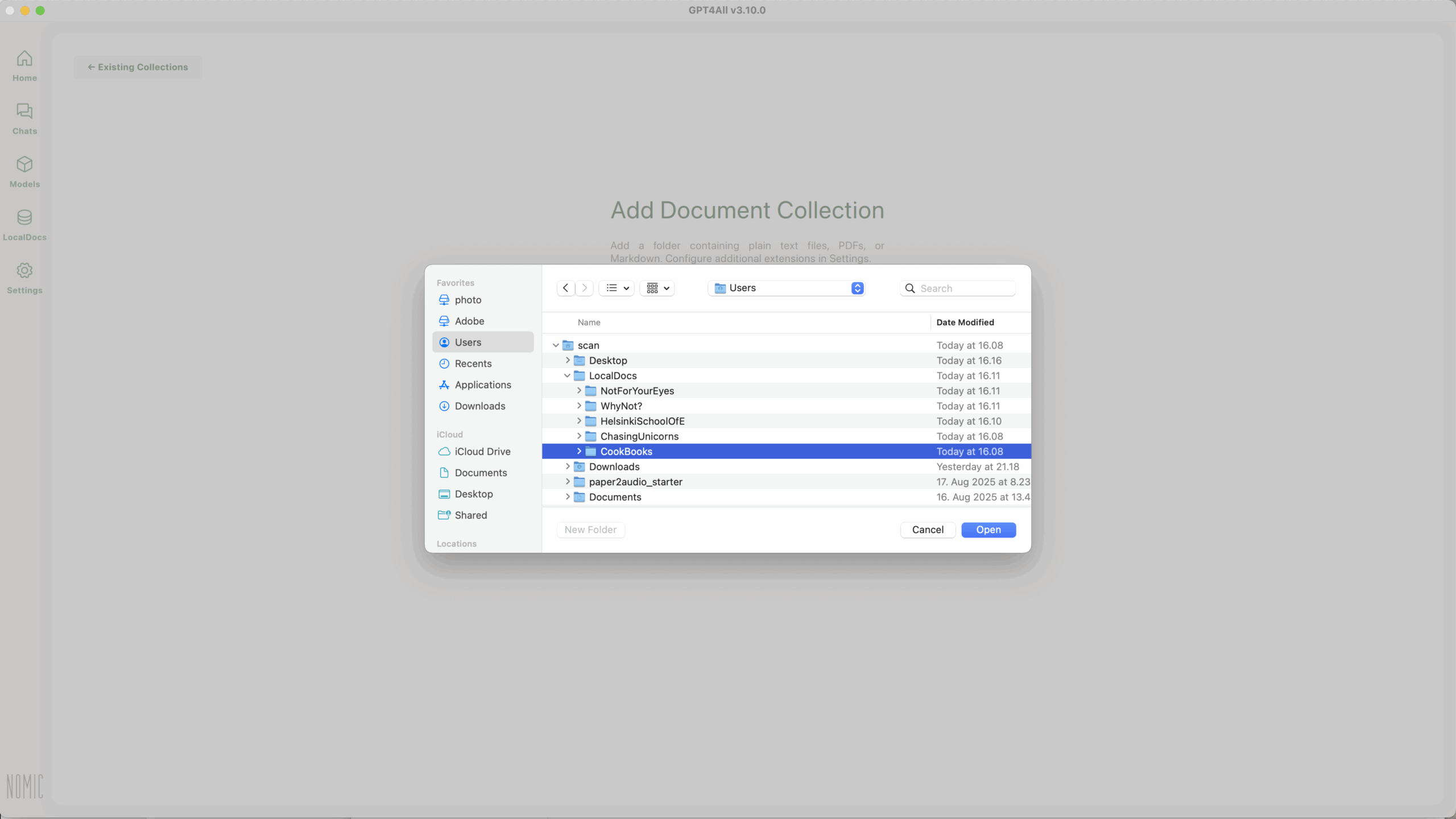Select photo in Favorites
This screenshot has height=819, width=1456.
click(x=483, y=300)
